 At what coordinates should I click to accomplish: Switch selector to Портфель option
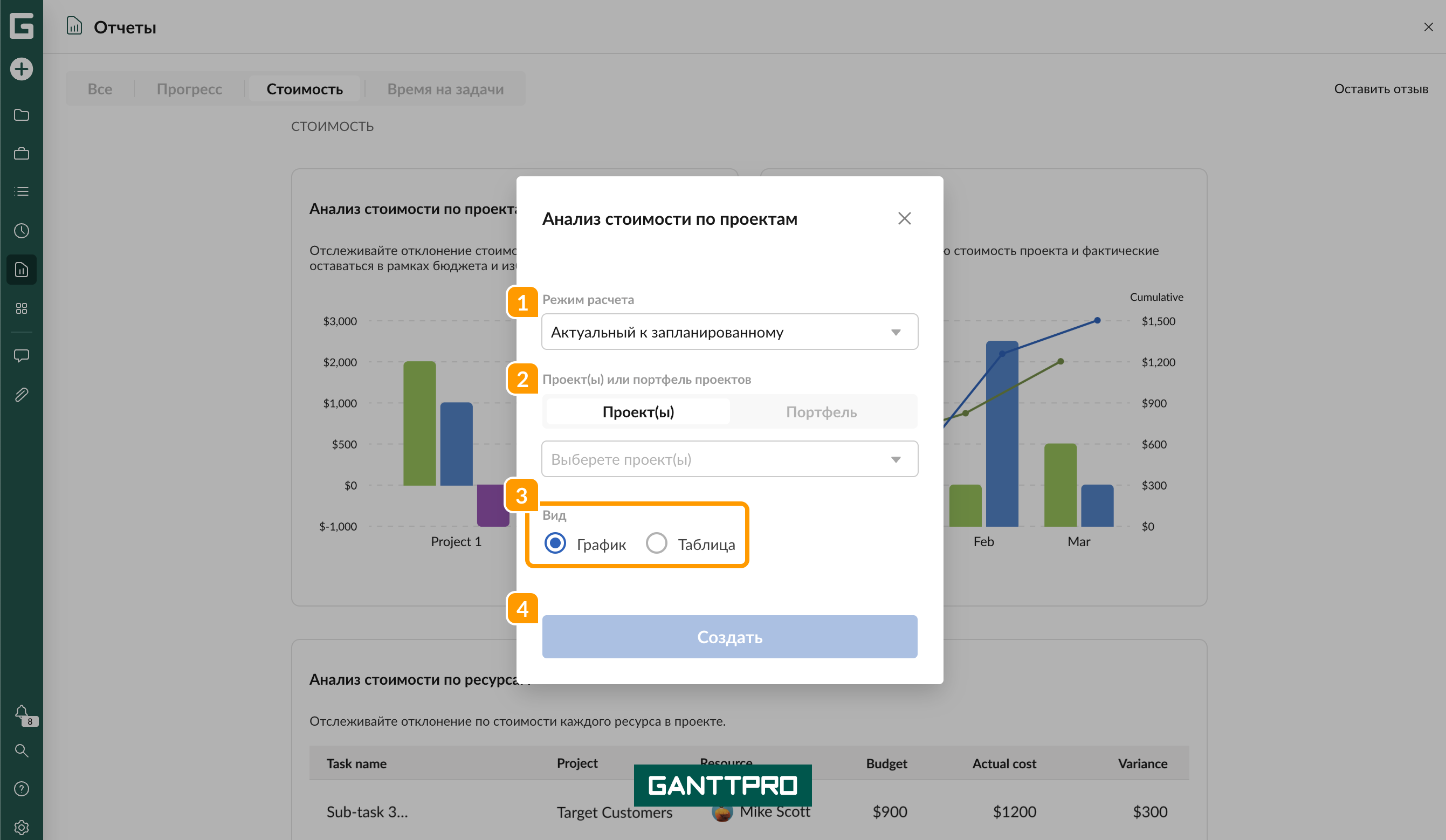click(821, 412)
